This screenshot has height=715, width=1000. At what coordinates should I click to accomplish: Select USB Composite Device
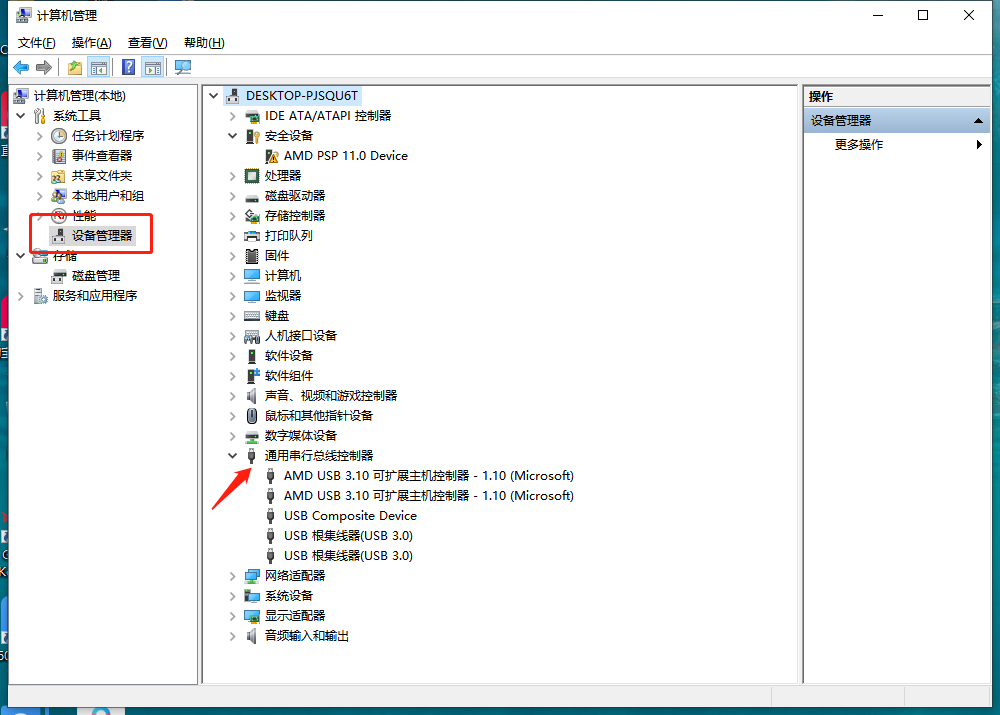click(350, 516)
